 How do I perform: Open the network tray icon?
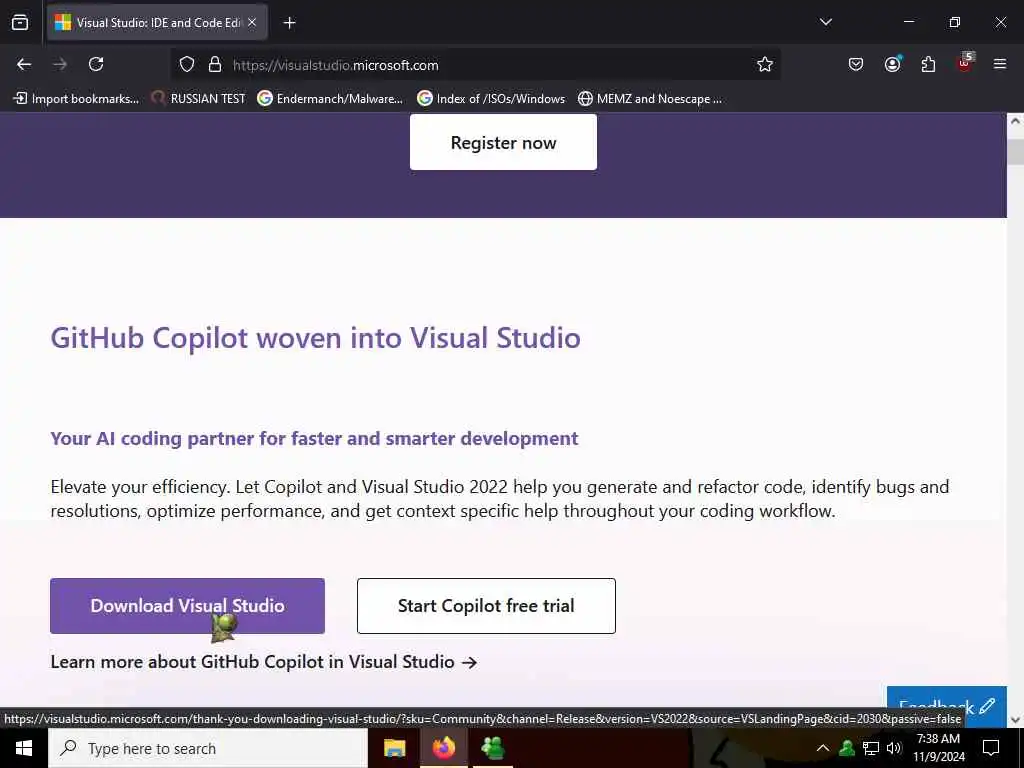pyautogui.click(x=871, y=748)
